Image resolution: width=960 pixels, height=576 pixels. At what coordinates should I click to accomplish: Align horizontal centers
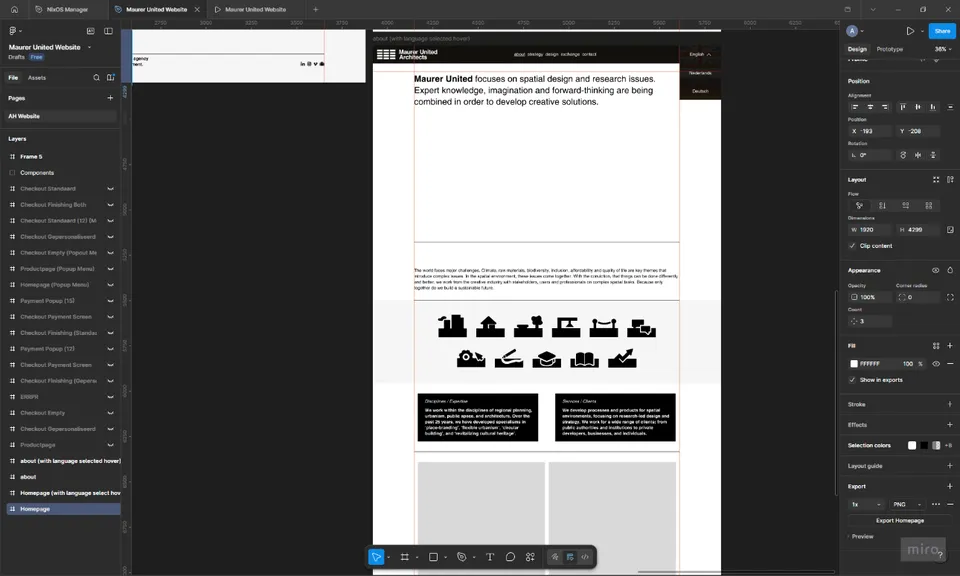[870, 107]
